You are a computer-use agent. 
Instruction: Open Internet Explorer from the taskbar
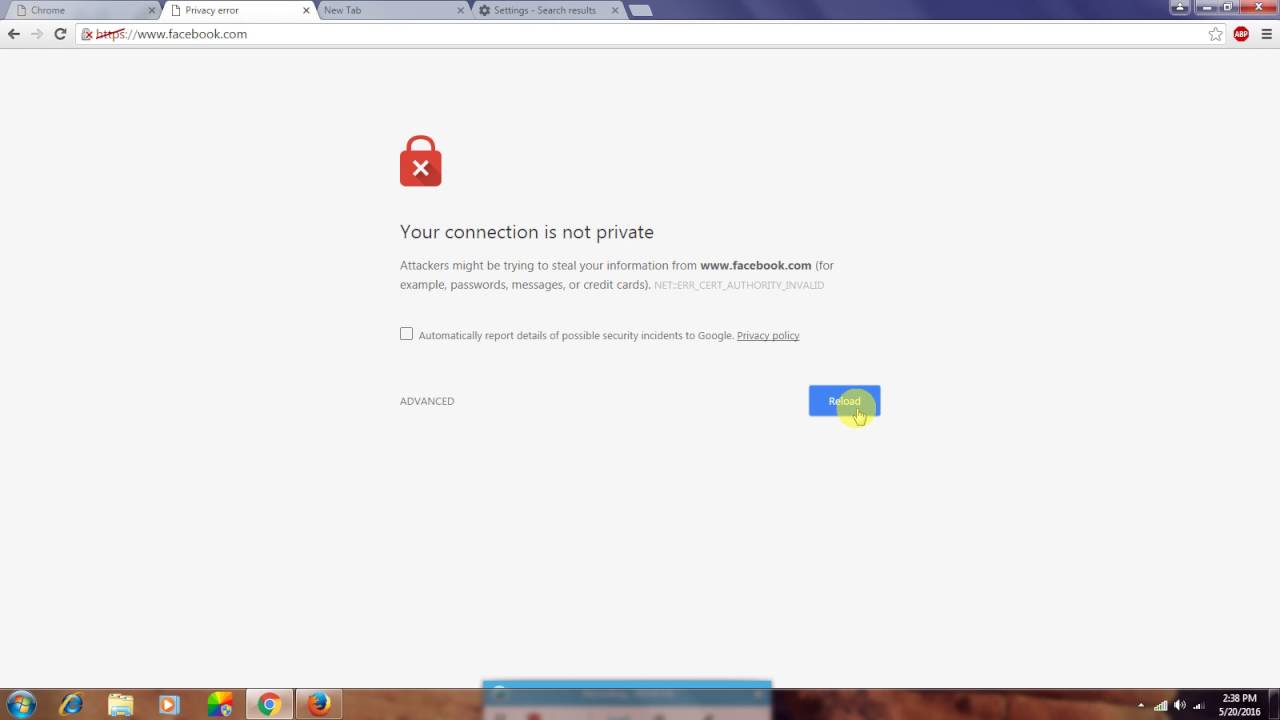pyautogui.click(x=70, y=705)
